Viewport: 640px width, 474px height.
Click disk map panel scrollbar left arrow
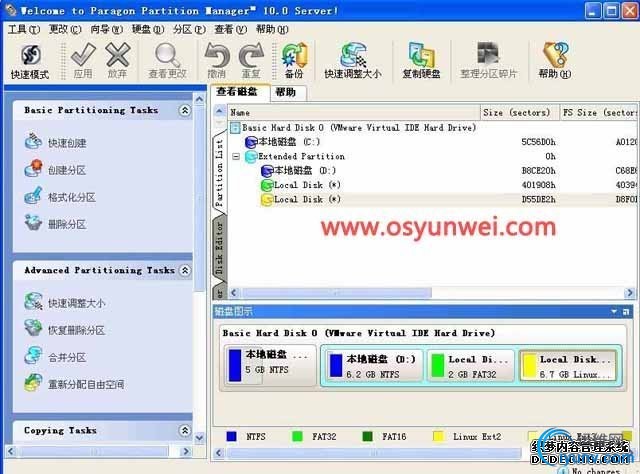tap(219, 453)
